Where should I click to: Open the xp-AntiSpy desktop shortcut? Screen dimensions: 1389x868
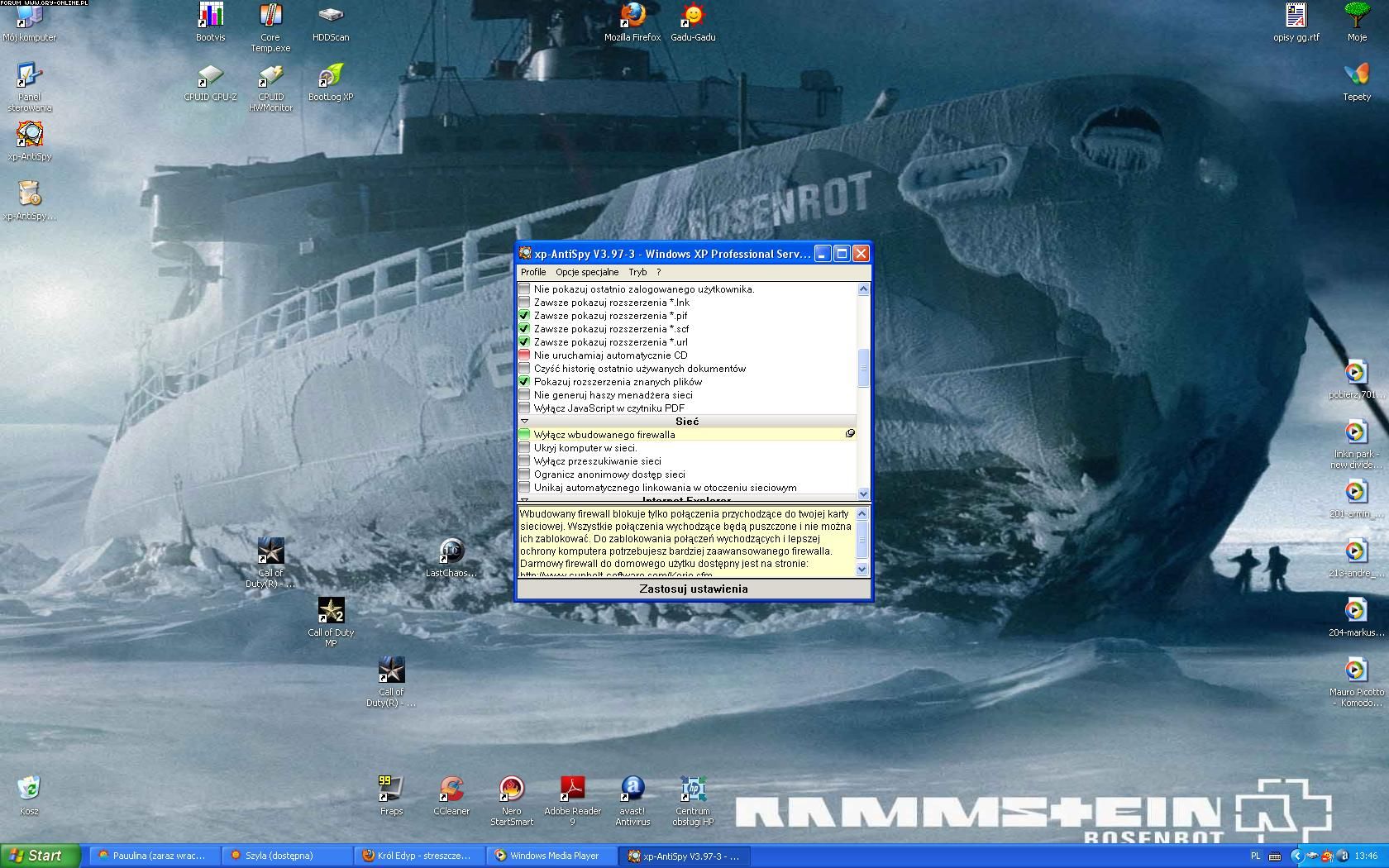30,141
